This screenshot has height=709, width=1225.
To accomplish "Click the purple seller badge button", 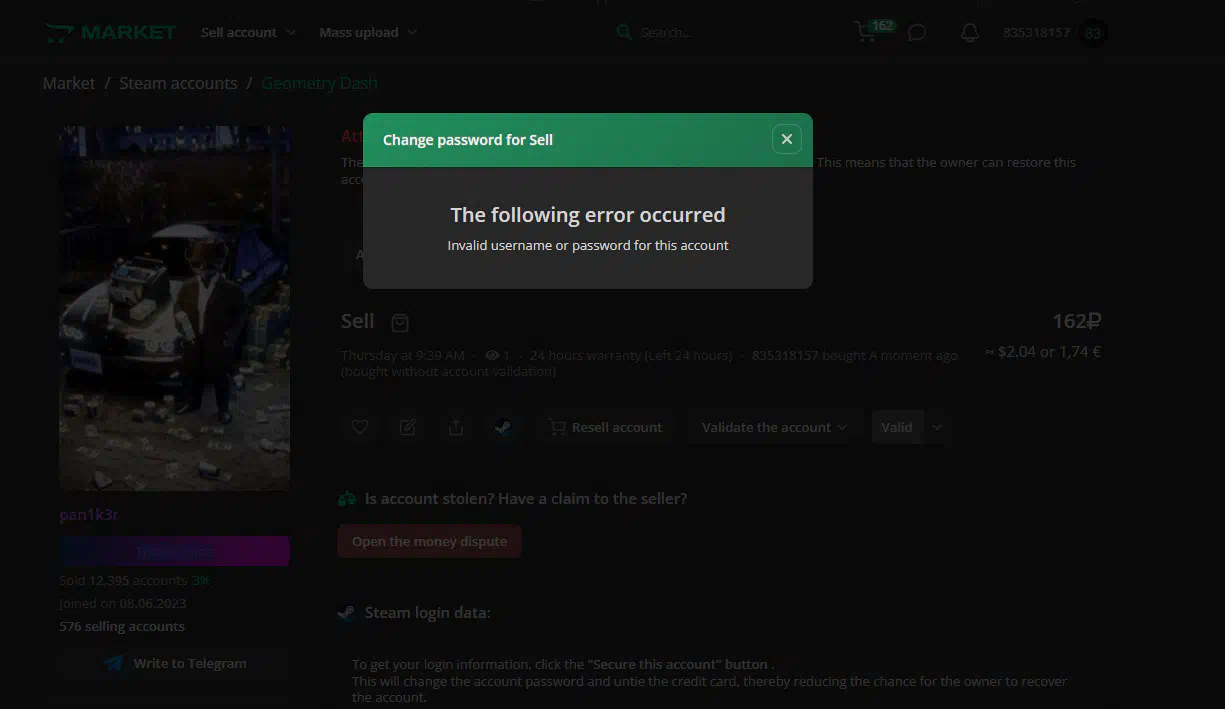I will coord(175,551).
